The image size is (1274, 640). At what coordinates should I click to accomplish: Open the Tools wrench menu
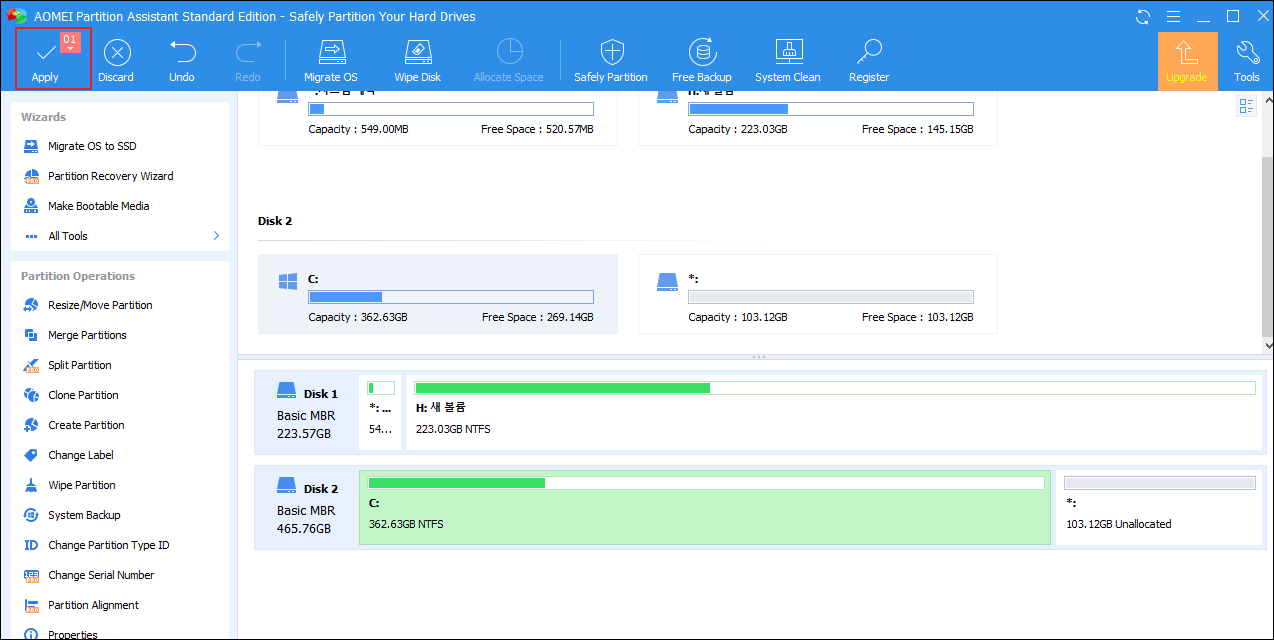click(x=1247, y=61)
